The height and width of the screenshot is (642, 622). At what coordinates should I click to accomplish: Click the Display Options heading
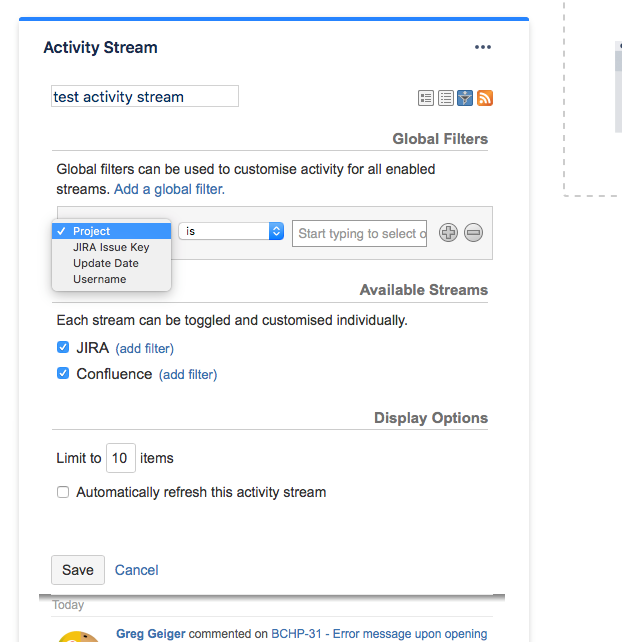[431, 418]
